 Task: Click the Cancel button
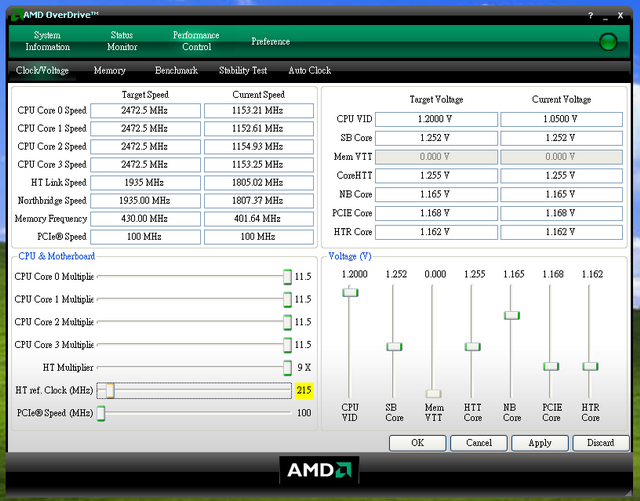[479, 443]
